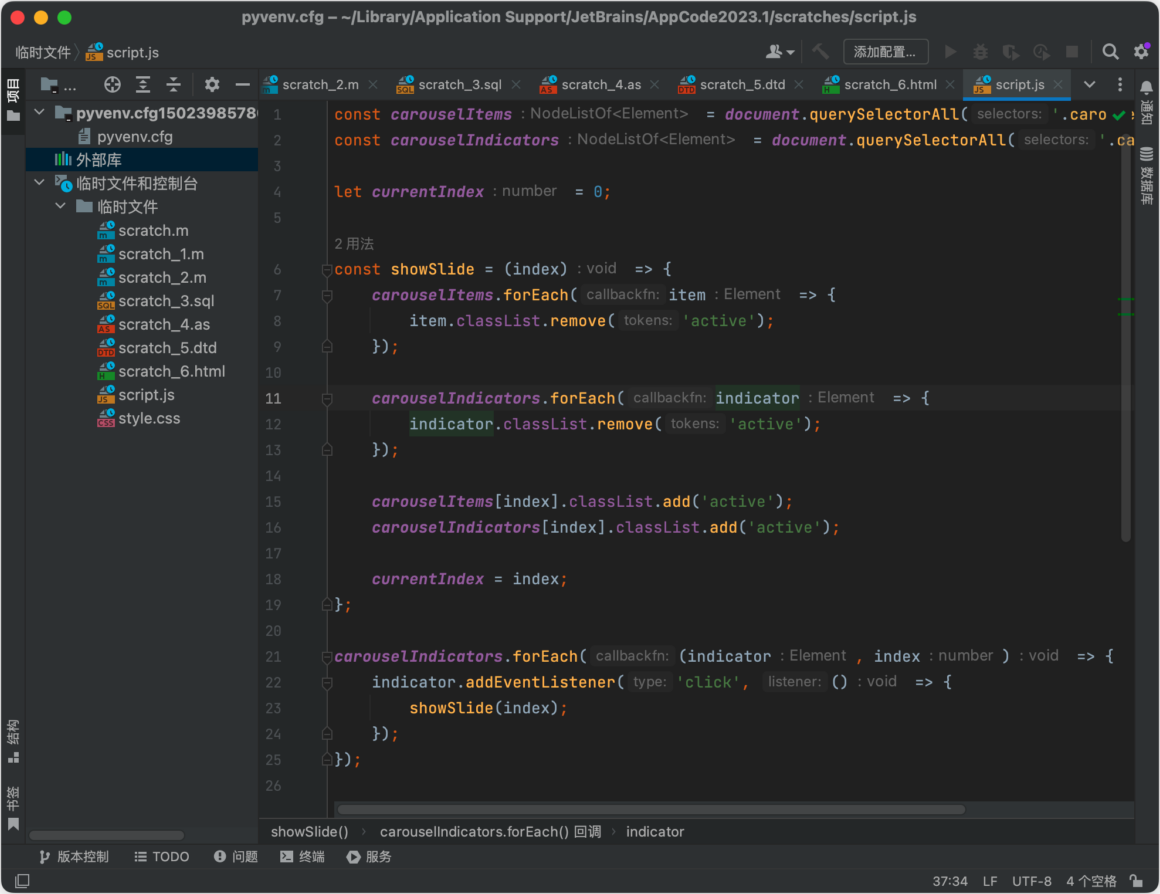
Task: Open style.css in project tree
Action: (x=141, y=418)
